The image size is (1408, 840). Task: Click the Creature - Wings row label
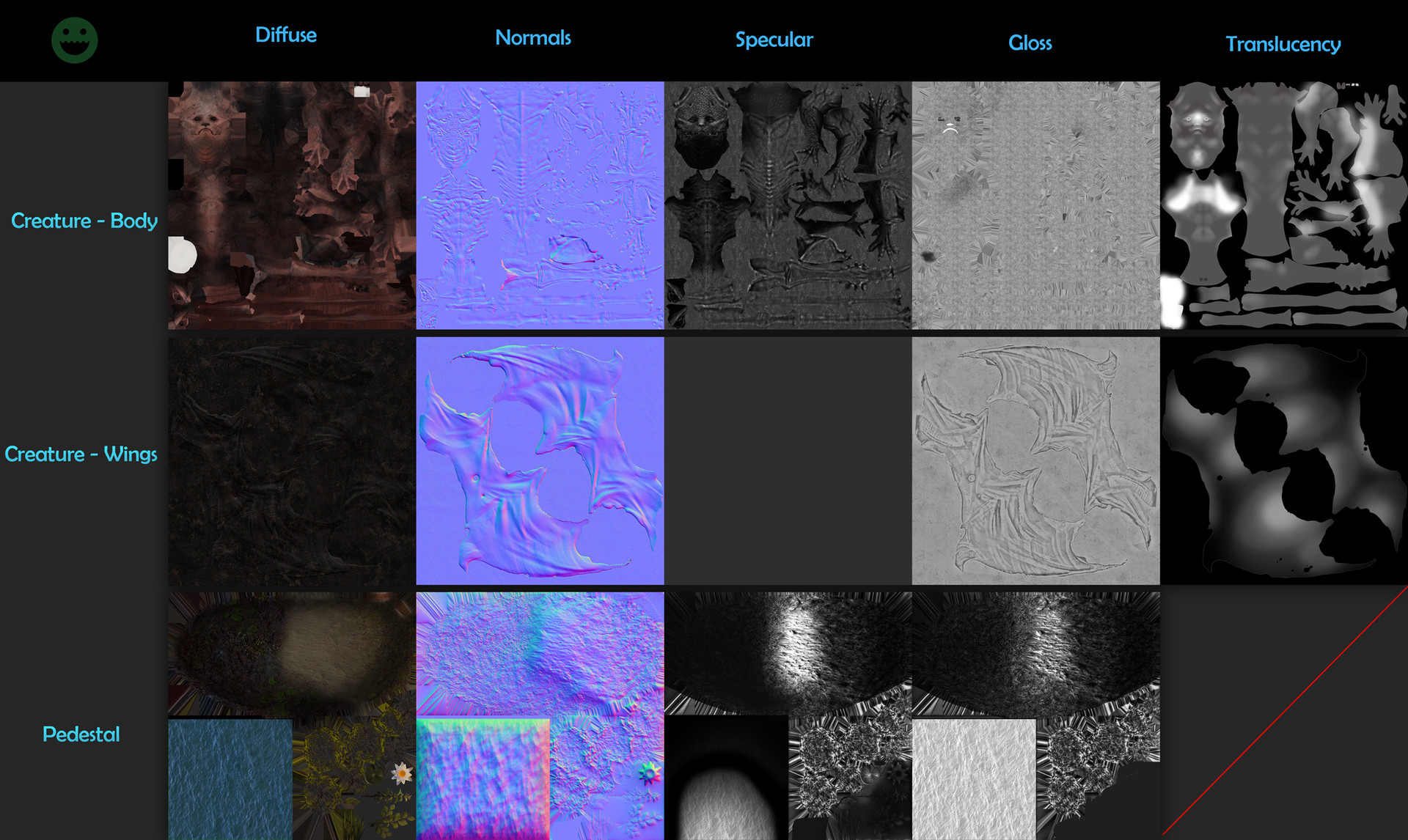(81, 454)
